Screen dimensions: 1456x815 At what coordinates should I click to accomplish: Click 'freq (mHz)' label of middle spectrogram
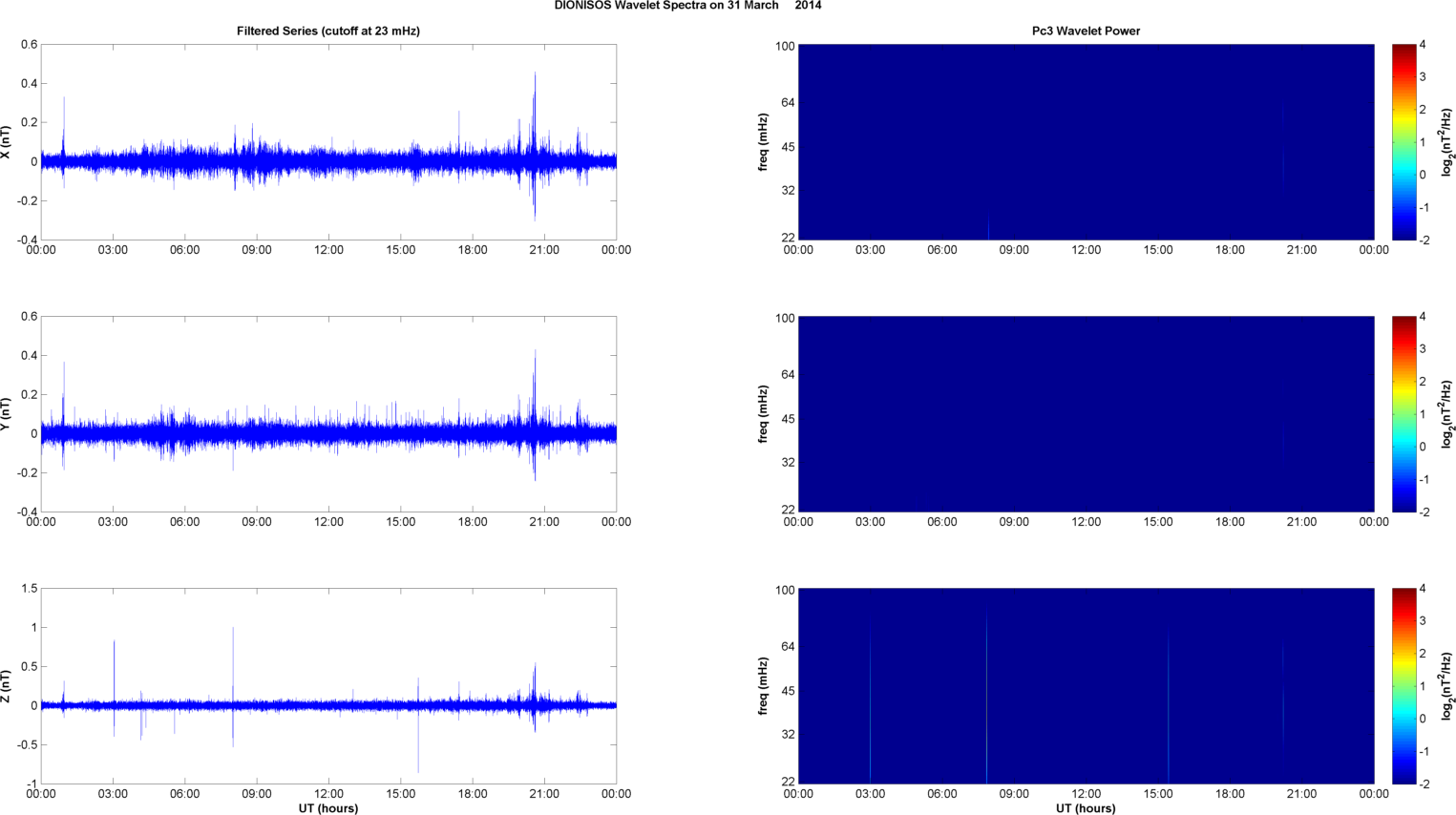(x=764, y=414)
